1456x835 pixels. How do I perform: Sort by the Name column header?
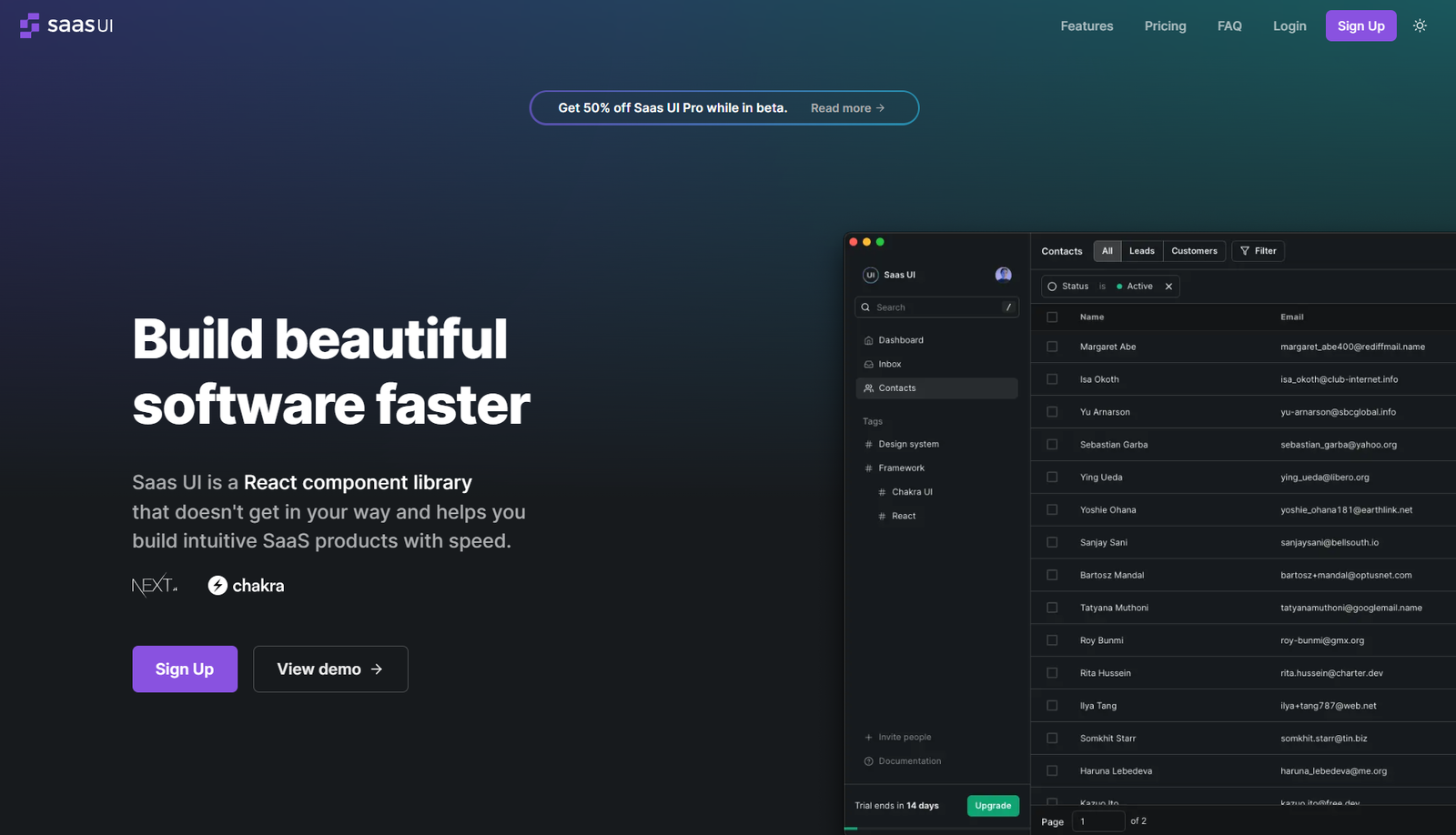1092,317
